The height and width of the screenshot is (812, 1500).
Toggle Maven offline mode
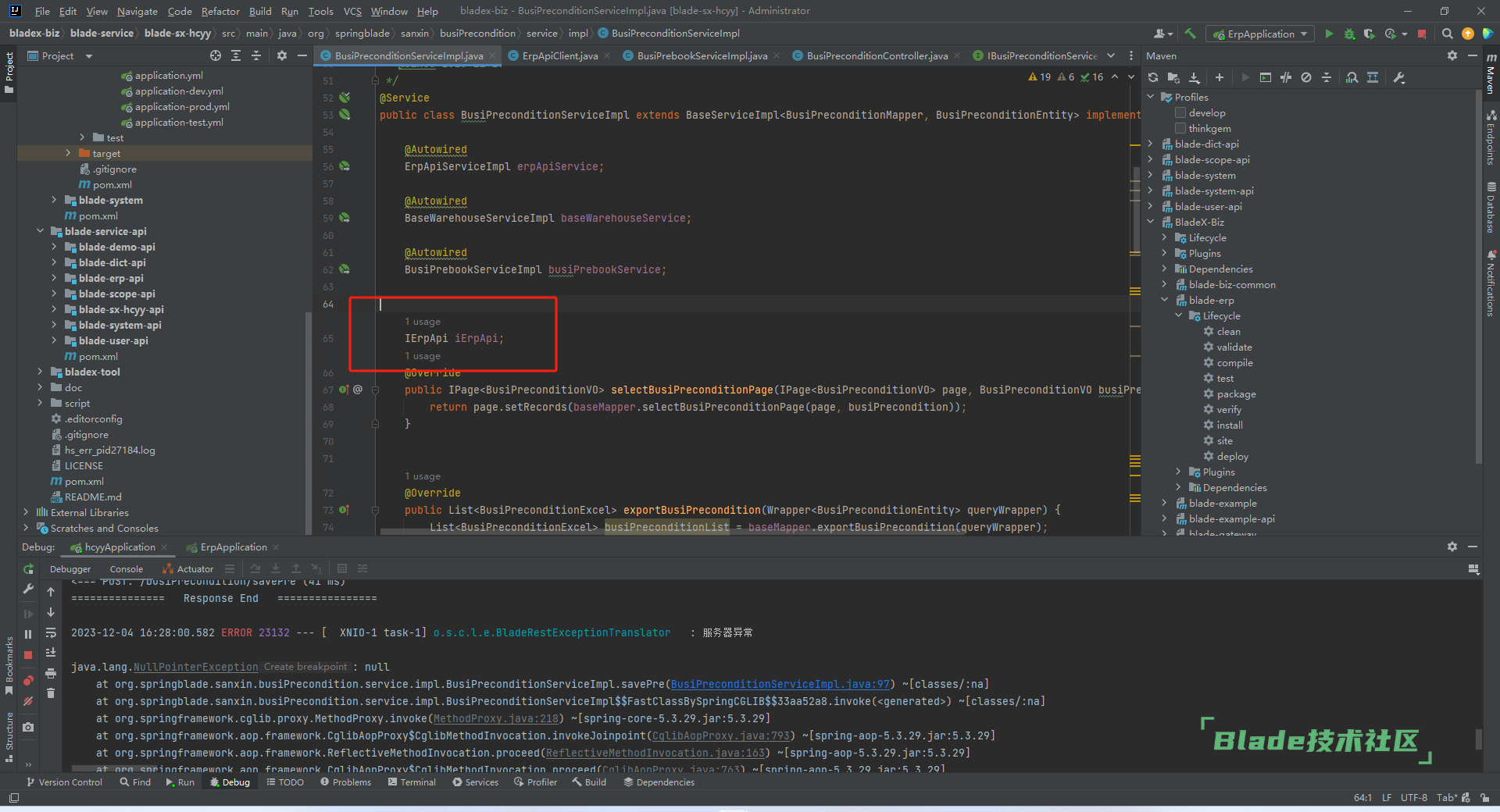[x=1286, y=77]
